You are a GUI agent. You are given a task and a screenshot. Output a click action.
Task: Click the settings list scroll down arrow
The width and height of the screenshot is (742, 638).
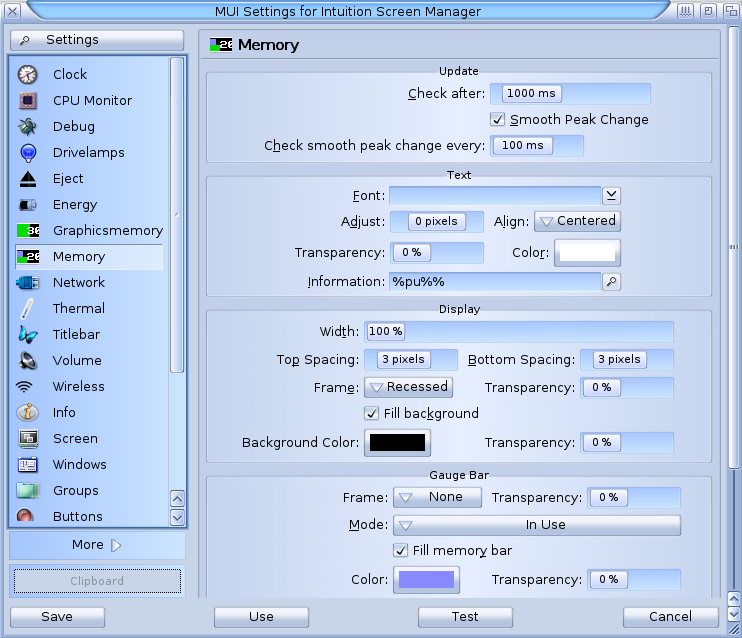pyautogui.click(x=177, y=517)
